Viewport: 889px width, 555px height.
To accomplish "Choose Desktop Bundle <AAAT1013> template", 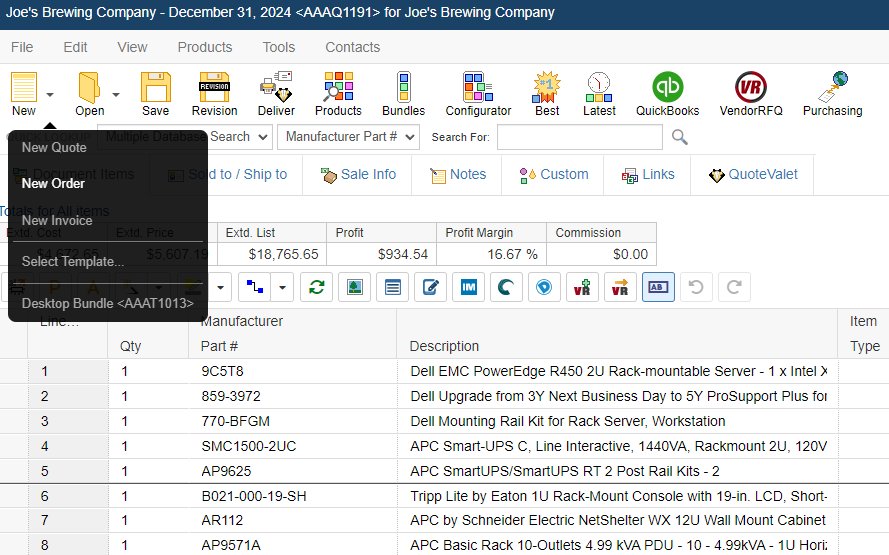I will [x=108, y=303].
